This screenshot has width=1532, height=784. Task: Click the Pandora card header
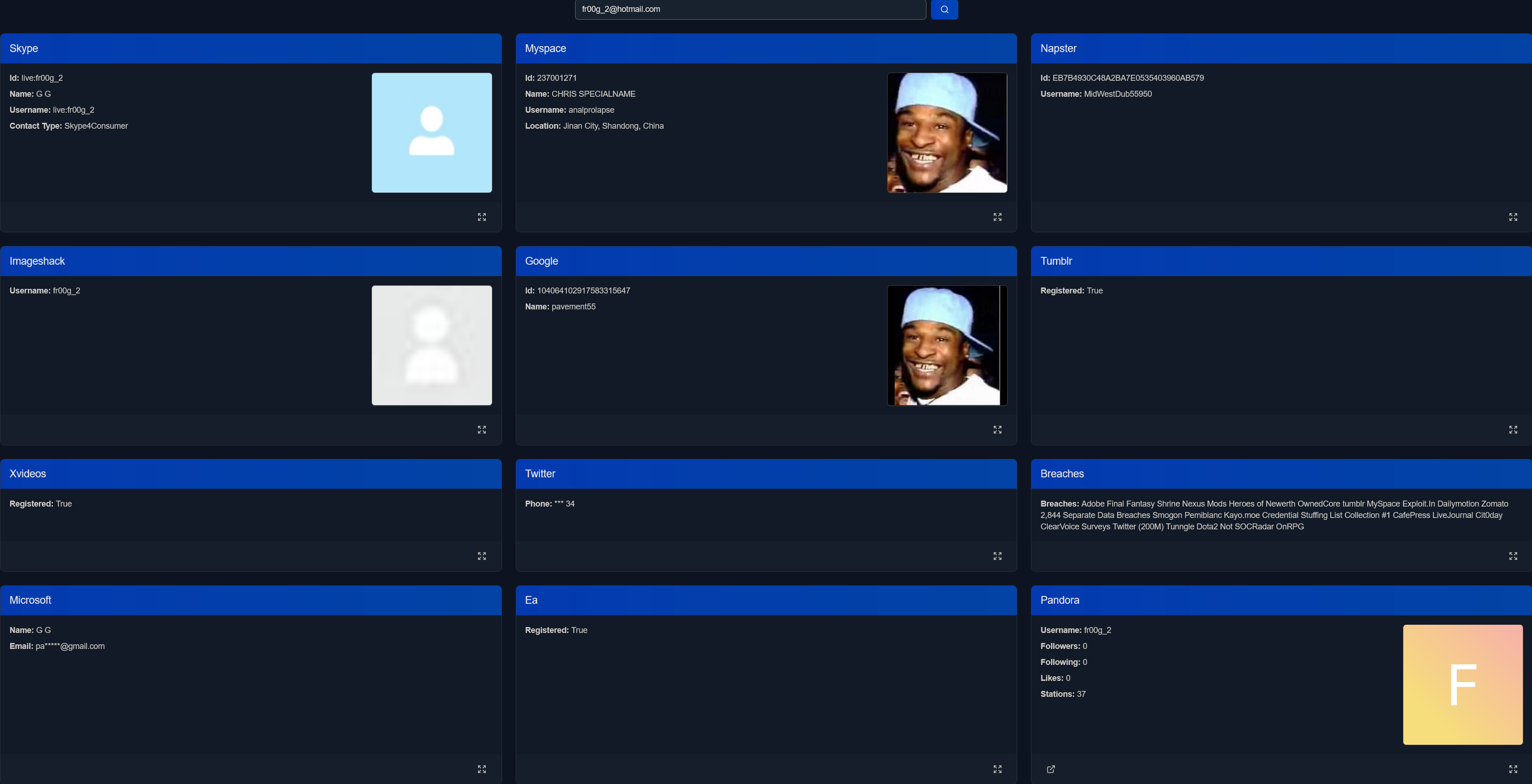click(1281, 600)
